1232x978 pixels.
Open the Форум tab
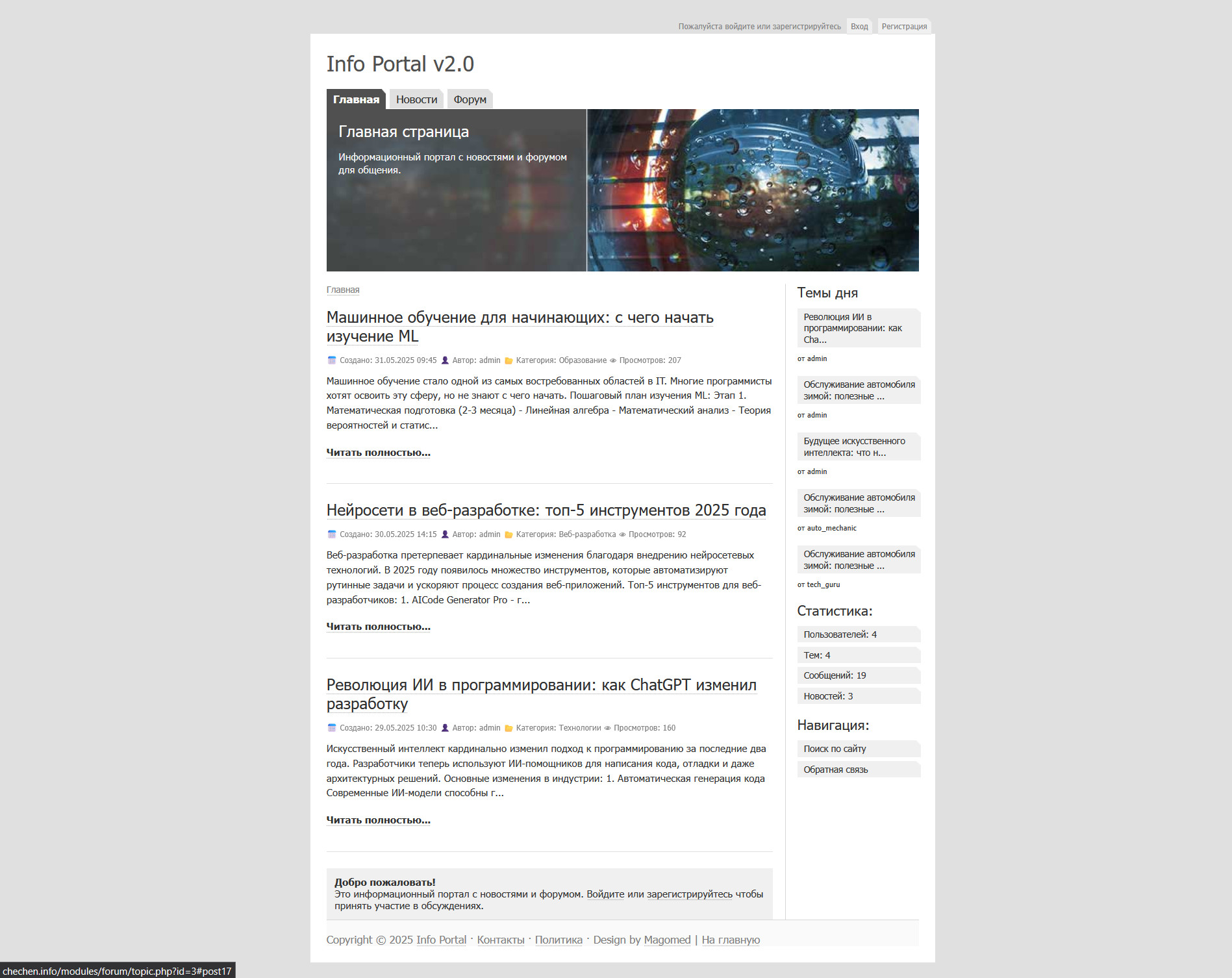click(470, 99)
